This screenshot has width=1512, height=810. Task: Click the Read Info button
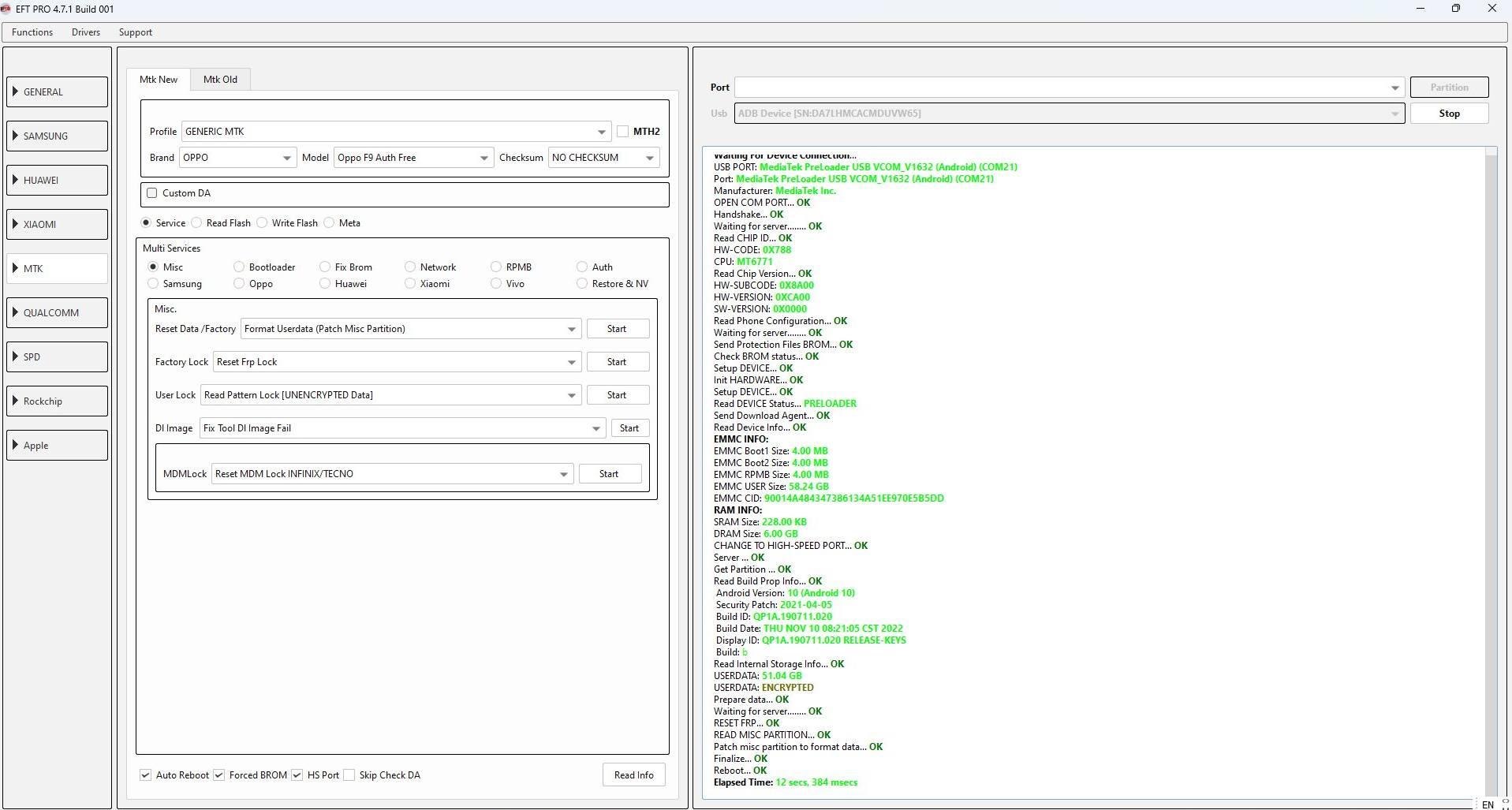point(634,775)
